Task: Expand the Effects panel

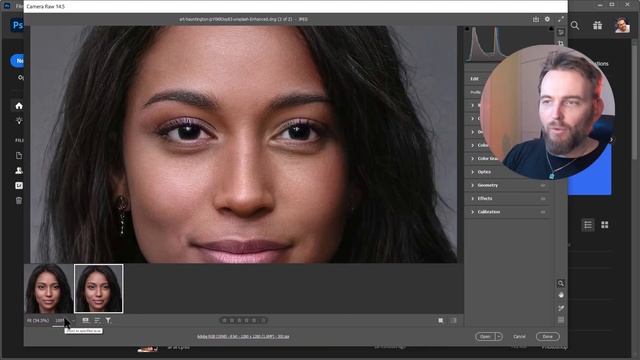Action: pos(473,198)
